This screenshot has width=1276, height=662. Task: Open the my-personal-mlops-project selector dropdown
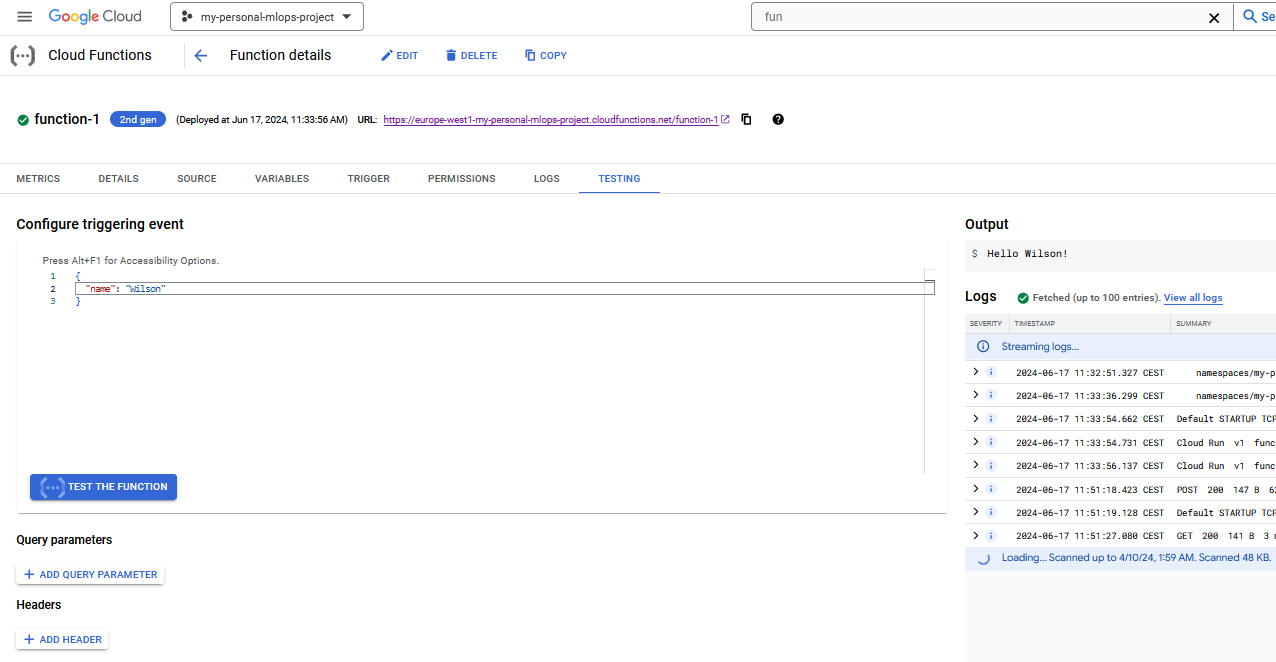click(267, 17)
